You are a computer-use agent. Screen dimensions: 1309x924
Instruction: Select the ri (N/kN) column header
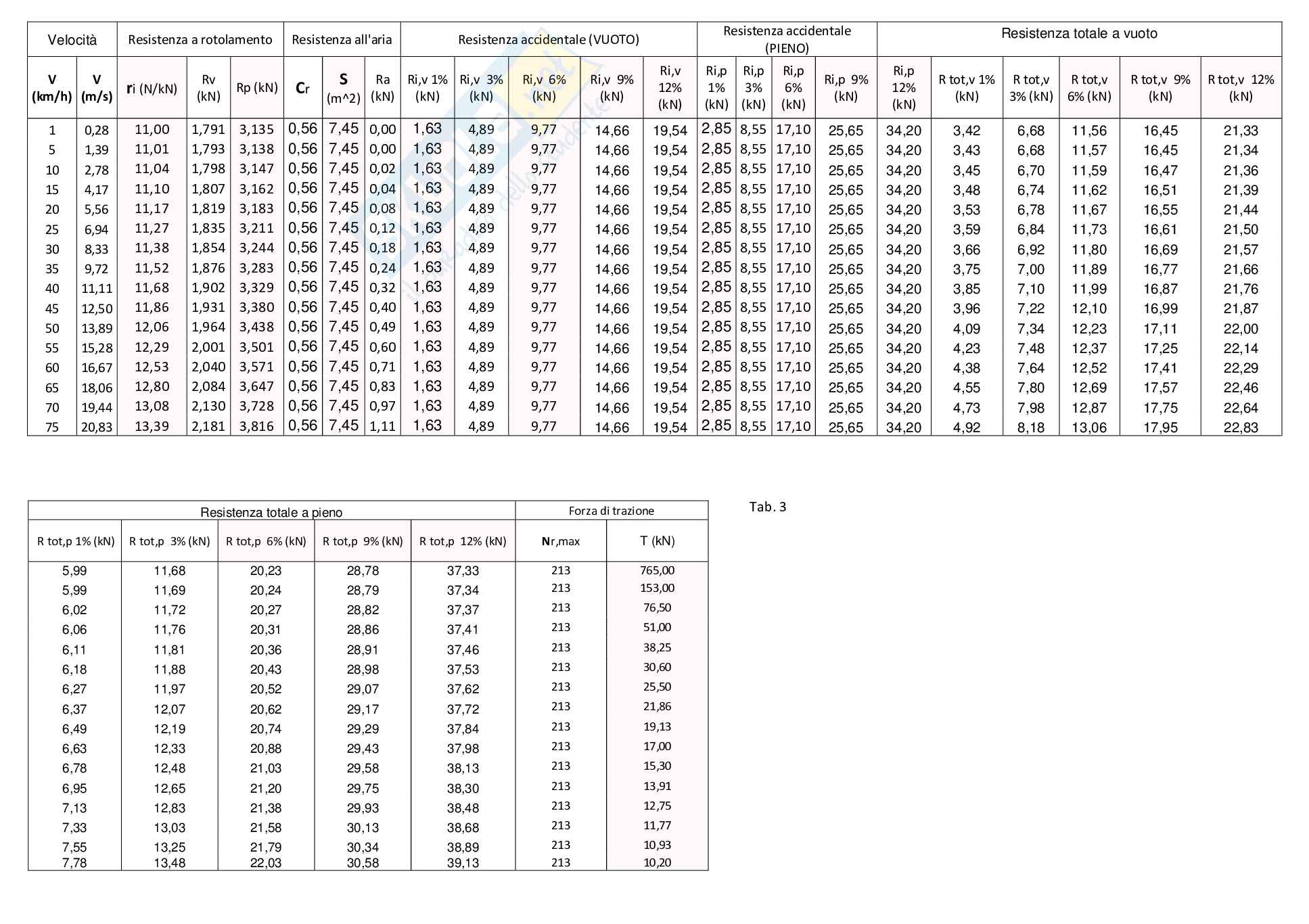pyautogui.click(x=152, y=89)
